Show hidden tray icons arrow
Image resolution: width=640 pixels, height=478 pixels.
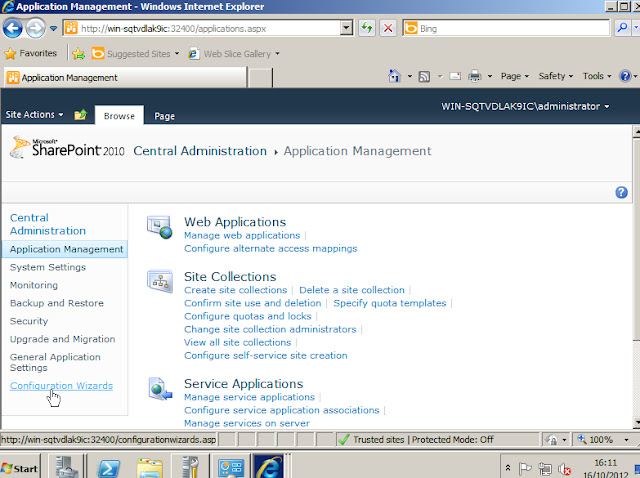click(508, 468)
